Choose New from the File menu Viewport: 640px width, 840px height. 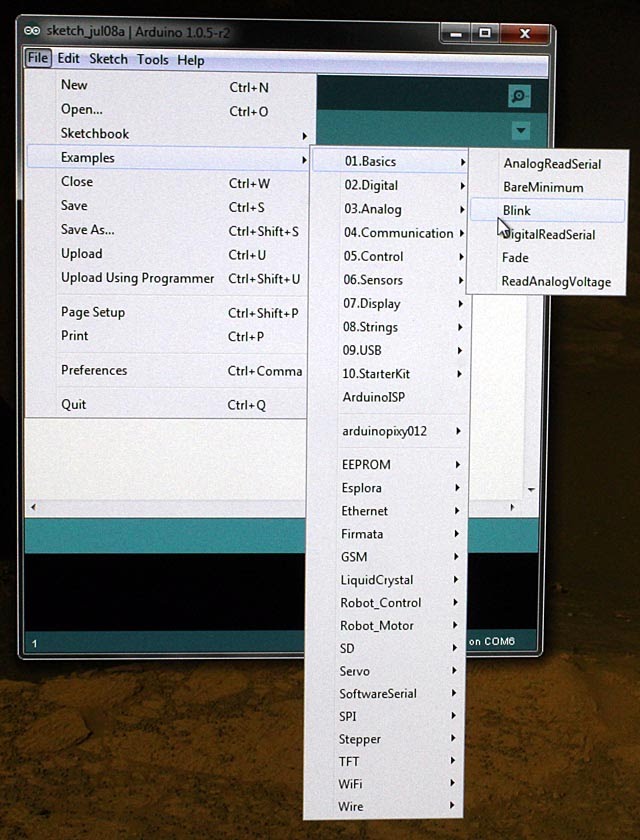click(x=169, y=86)
